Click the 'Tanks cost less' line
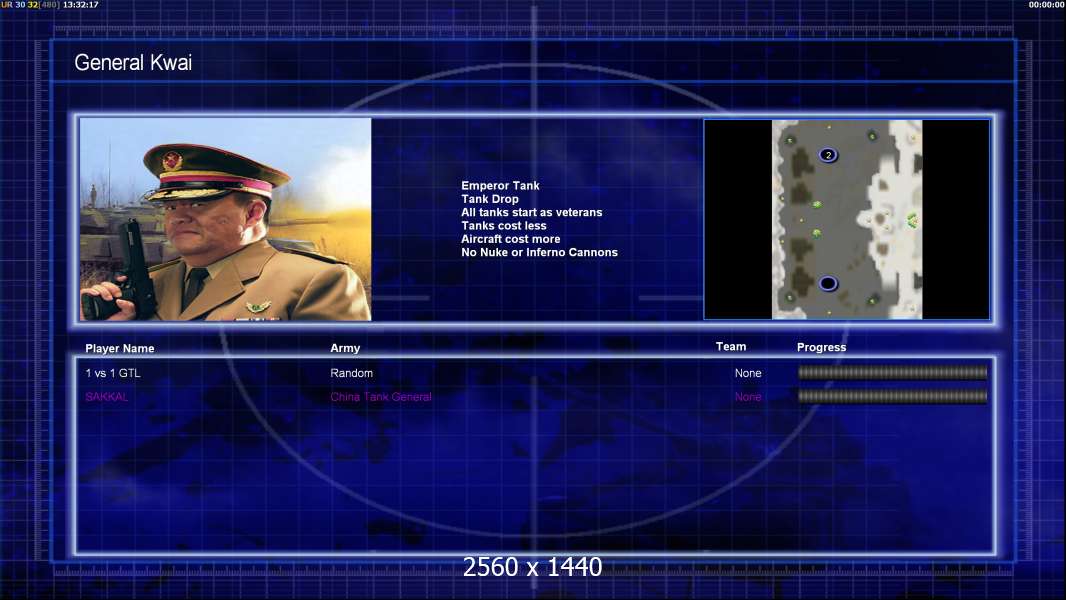This screenshot has height=600, width=1066. (x=504, y=226)
